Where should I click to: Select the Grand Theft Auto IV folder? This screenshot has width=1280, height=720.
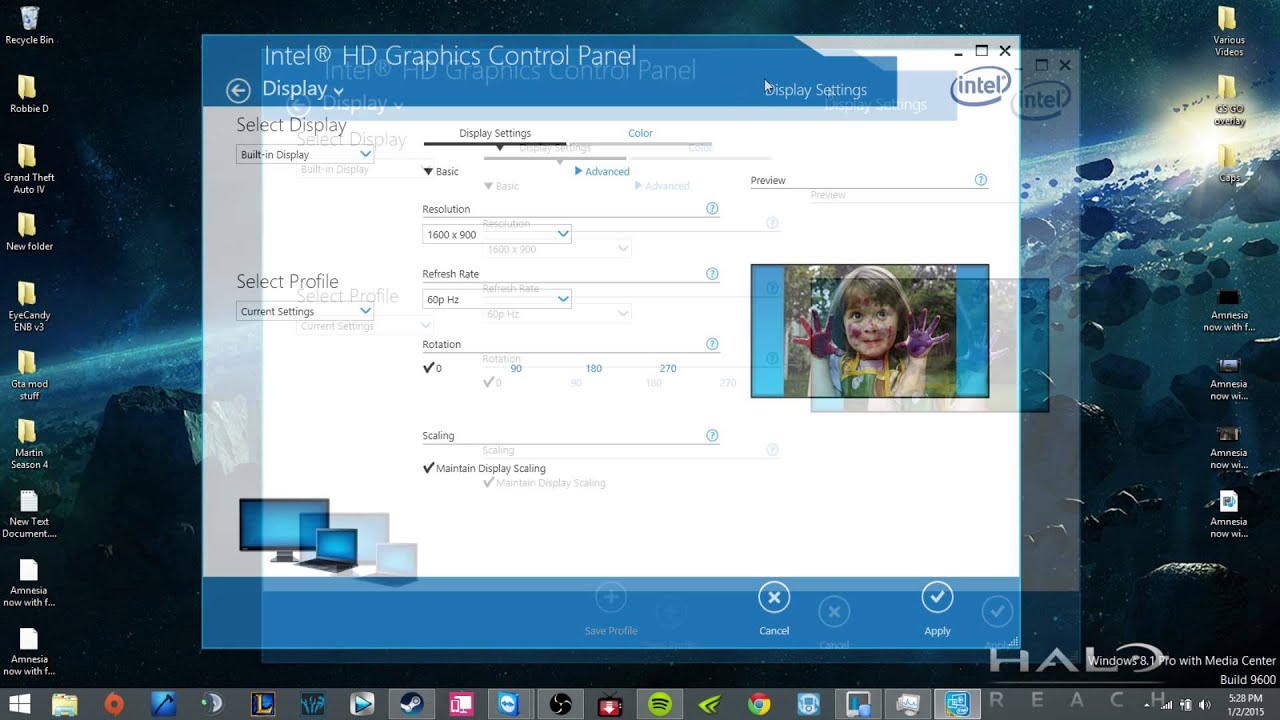pyautogui.click(x=29, y=169)
